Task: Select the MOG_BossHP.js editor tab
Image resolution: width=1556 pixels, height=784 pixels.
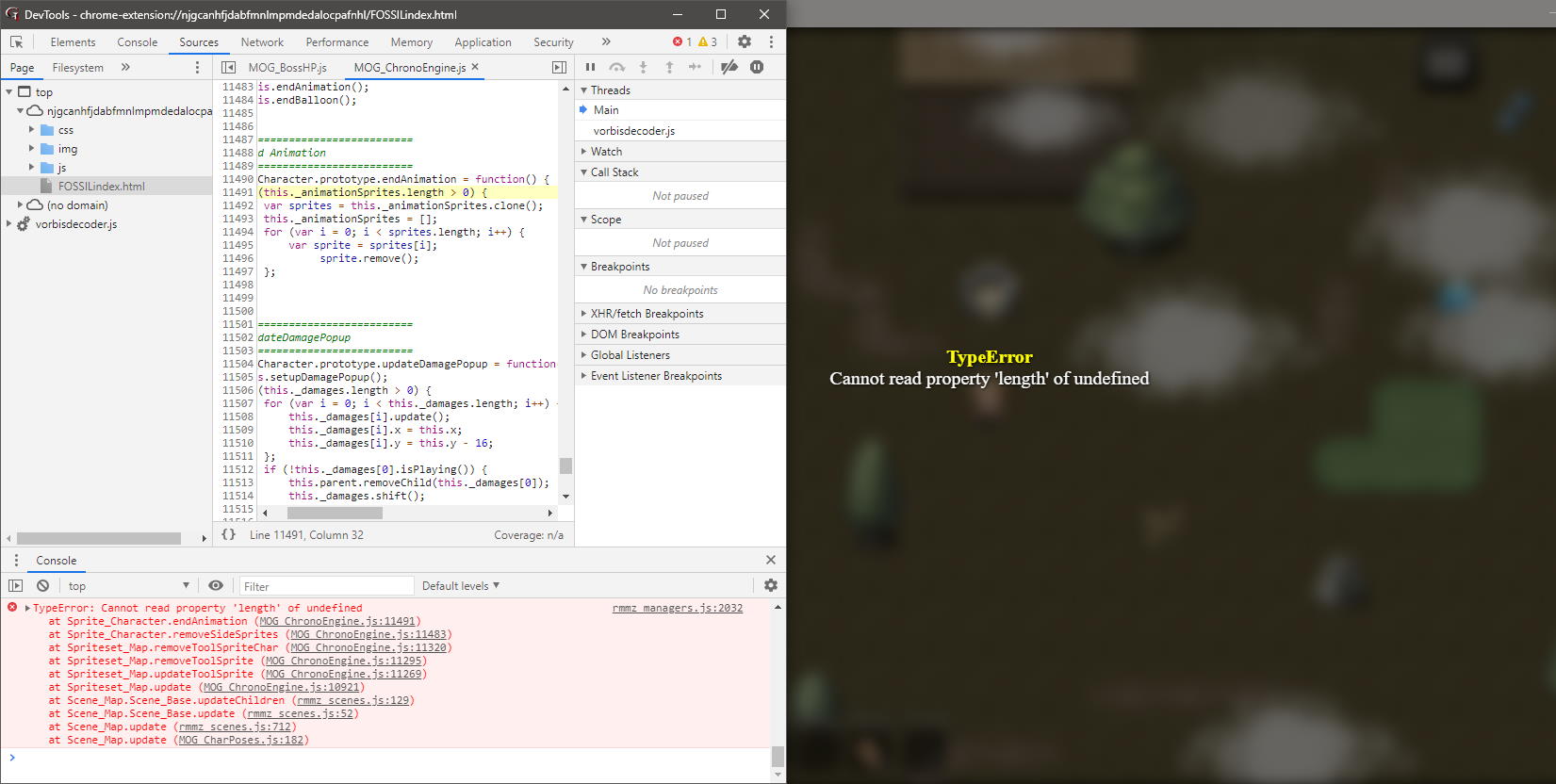Action: pyautogui.click(x=287, y=68)
